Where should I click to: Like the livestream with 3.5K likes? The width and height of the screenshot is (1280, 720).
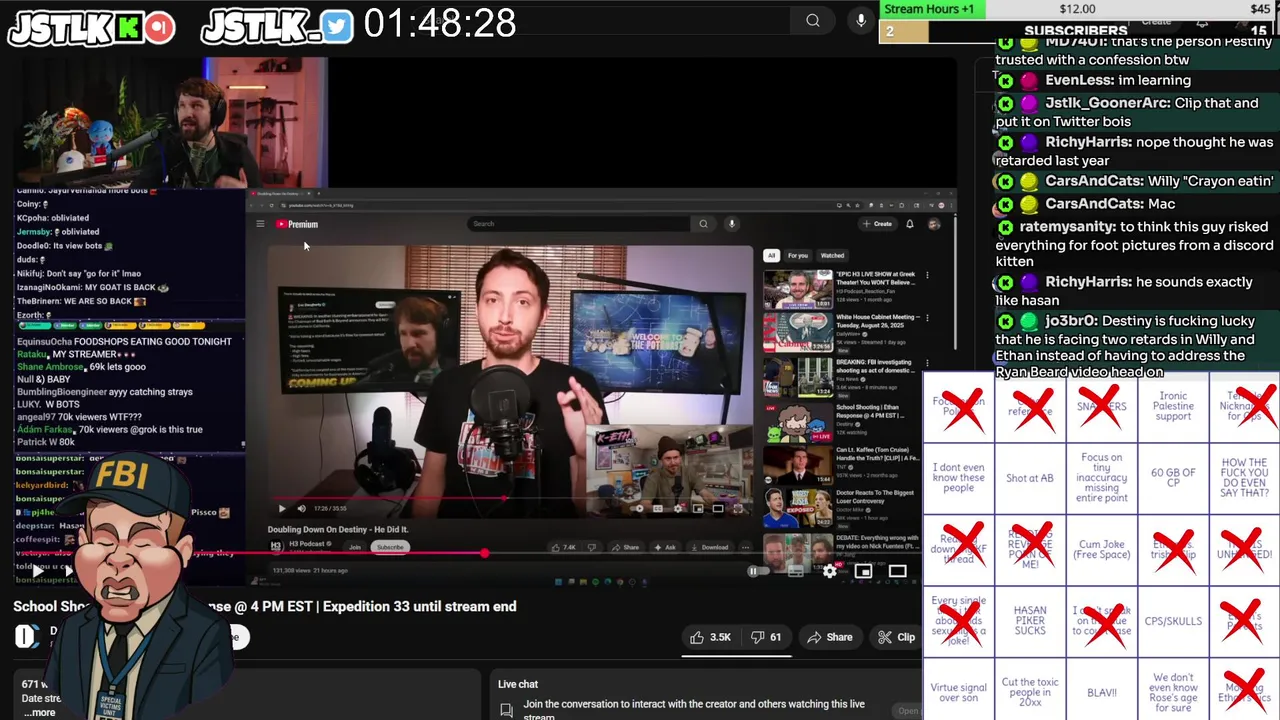coord(709,637)
